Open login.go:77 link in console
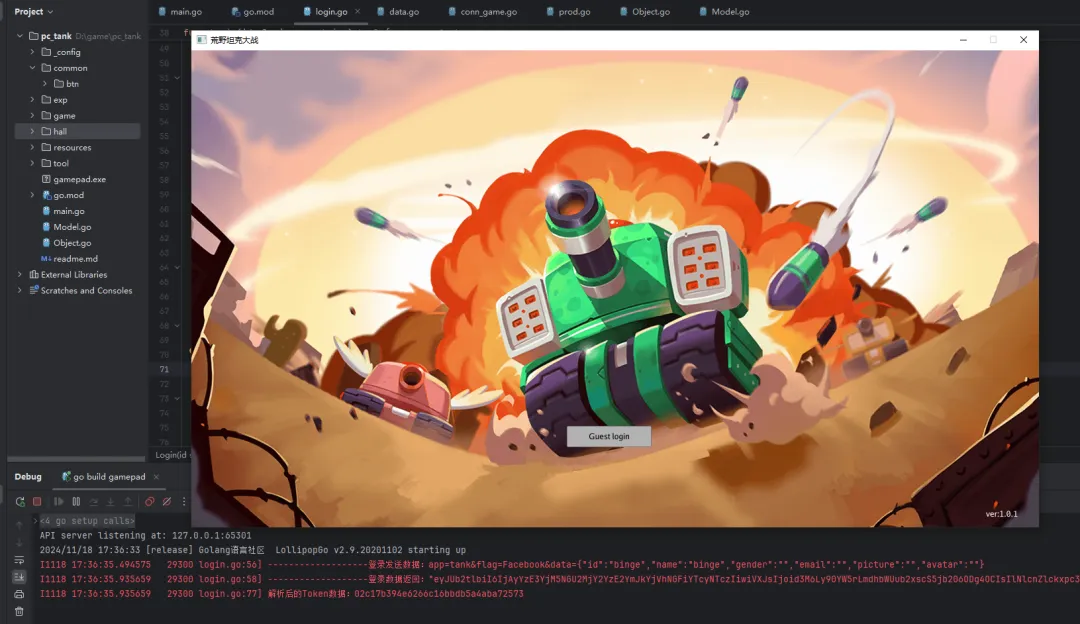This screenshot has height=624, width=1080. [229, 593]
